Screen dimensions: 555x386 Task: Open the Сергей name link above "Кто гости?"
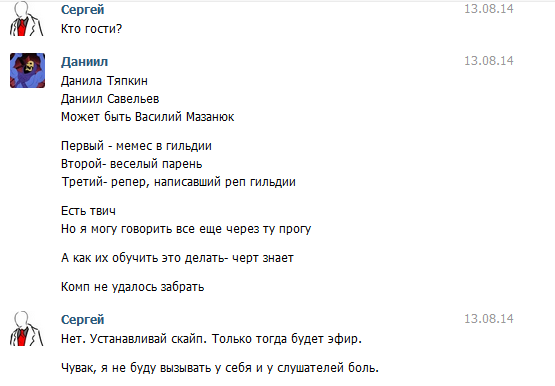[x=82, y=10]
